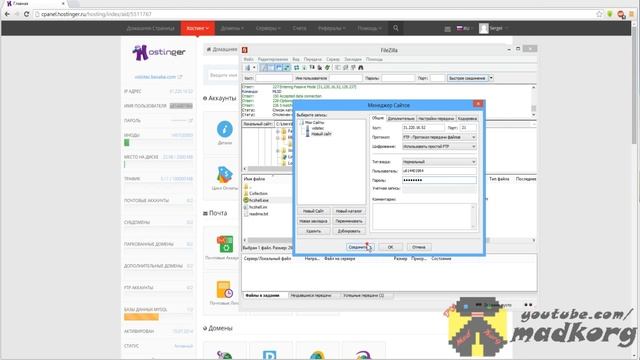Click the bookmark star in the address bar
This screenshot has height=360, width=640.
point(599,14)
